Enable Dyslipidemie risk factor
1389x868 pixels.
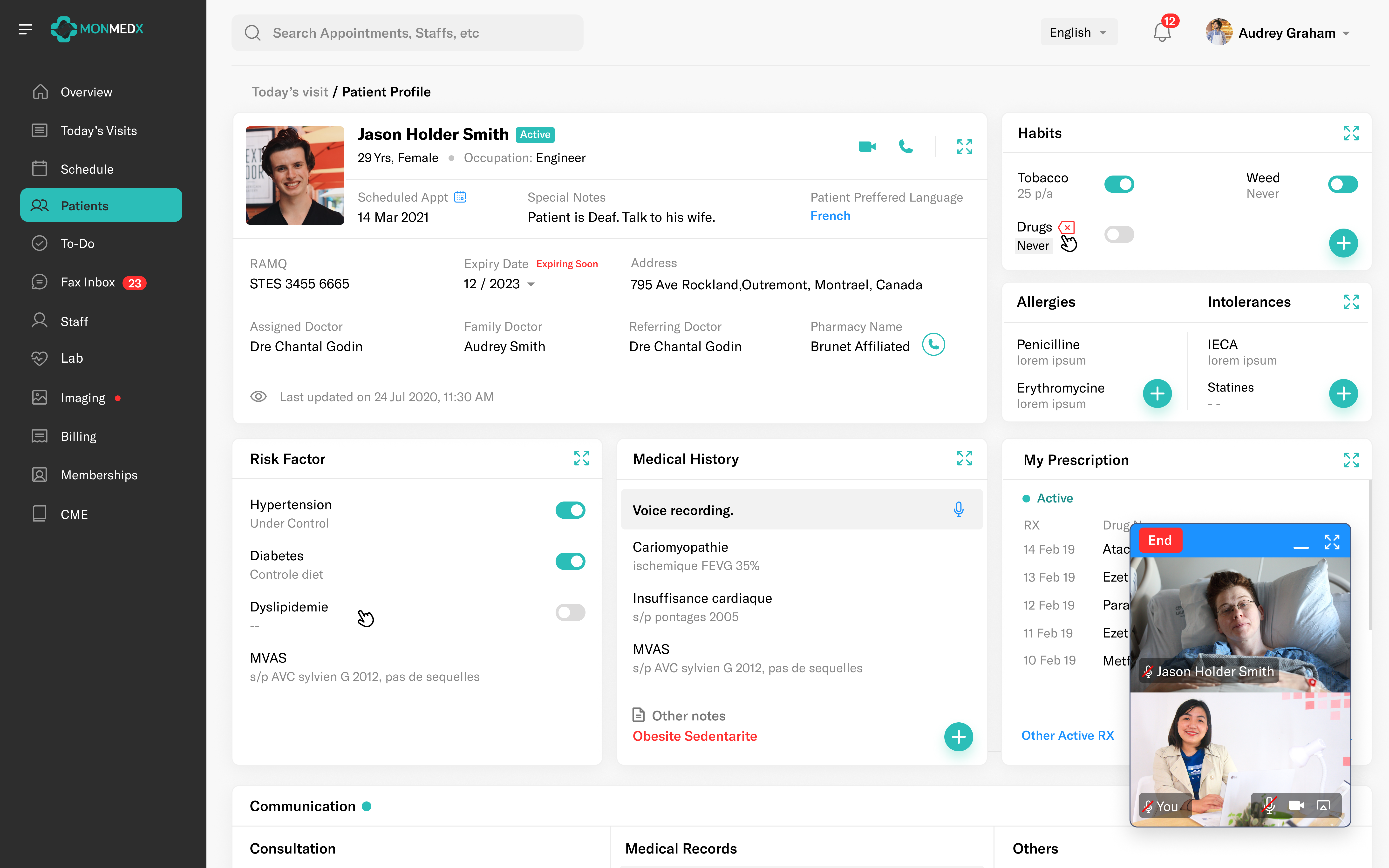570,612
